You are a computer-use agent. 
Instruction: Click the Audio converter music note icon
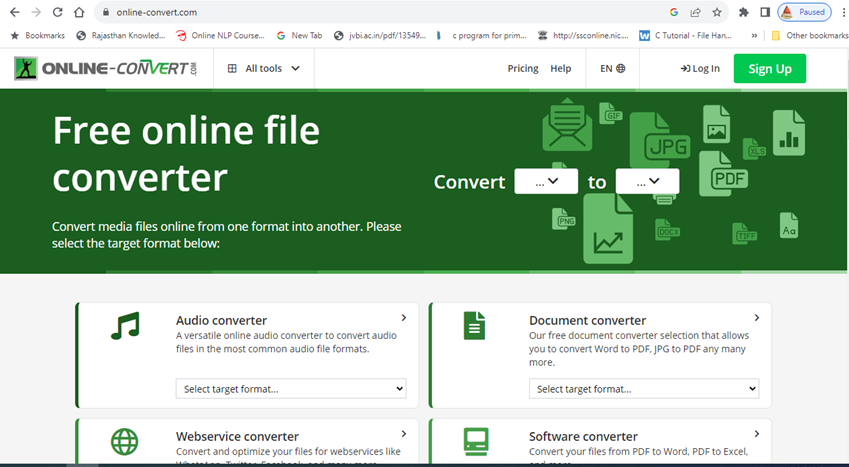coord(125,325)
